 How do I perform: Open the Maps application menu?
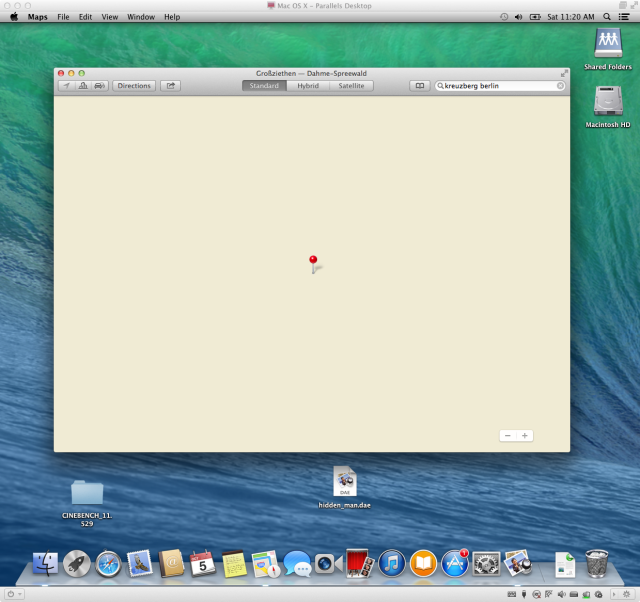(x=38, y=17)
